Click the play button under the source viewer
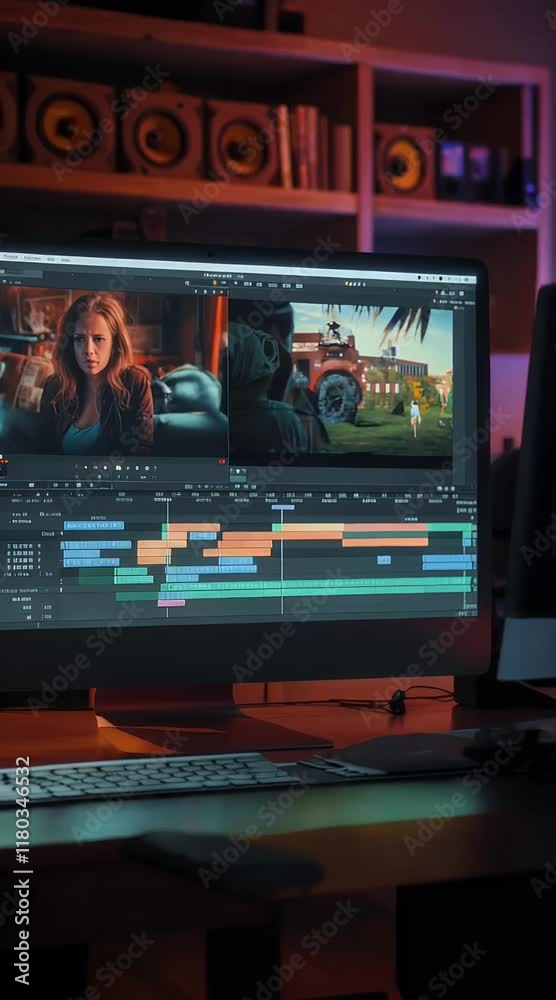This screenshot has width=556, height=1000. click(x=118, y=468)
